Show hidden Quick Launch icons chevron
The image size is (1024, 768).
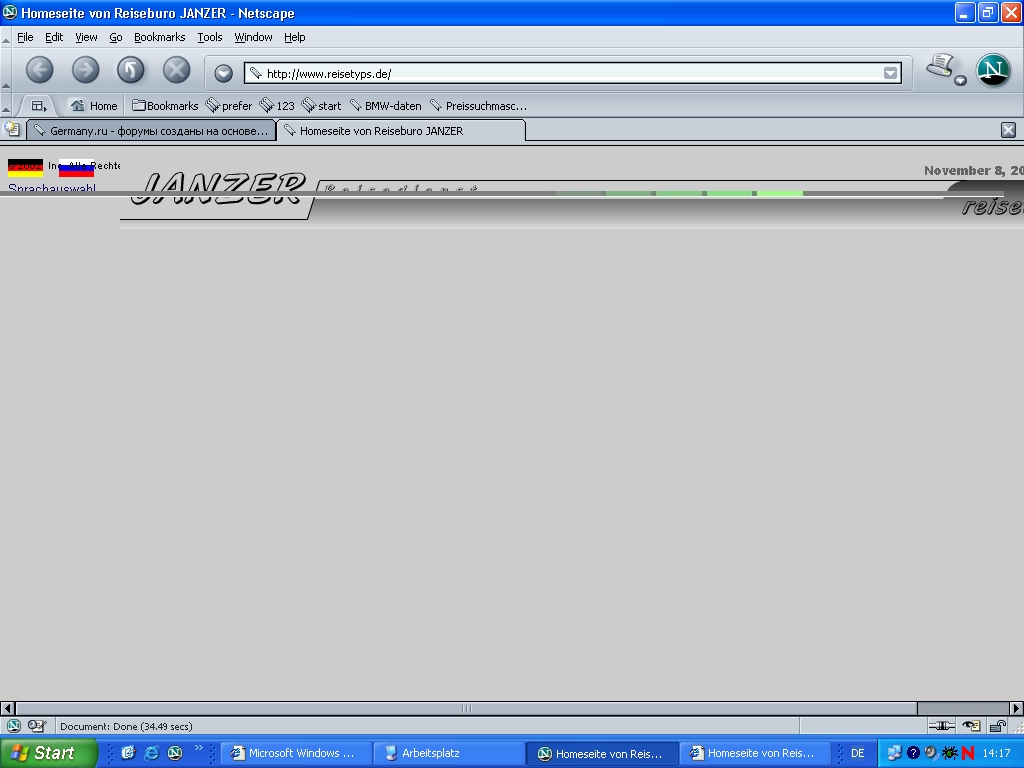(x=199, y=748)
